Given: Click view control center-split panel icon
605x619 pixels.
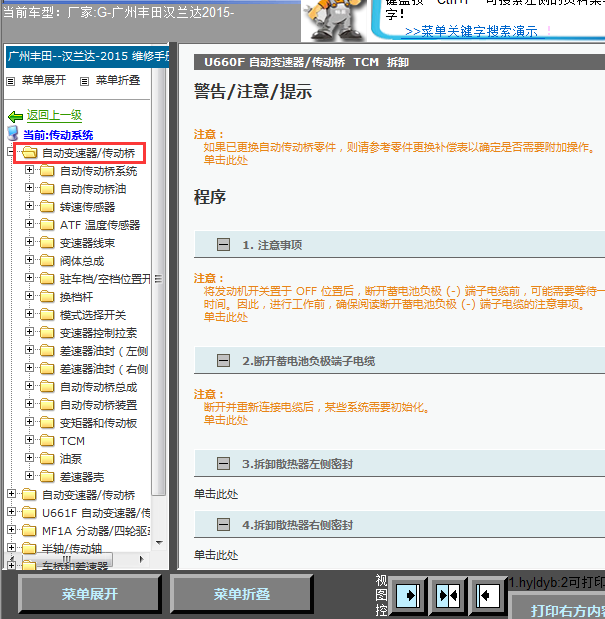Looking at the screenshot, I should [448, 595].
